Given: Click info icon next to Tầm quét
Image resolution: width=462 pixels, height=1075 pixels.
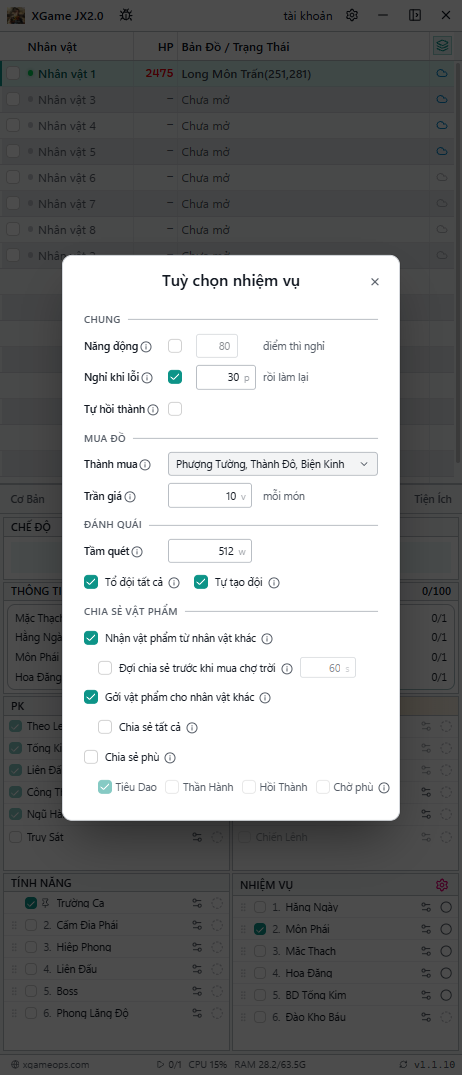Looking at the screenshot, I should (136, 551).
